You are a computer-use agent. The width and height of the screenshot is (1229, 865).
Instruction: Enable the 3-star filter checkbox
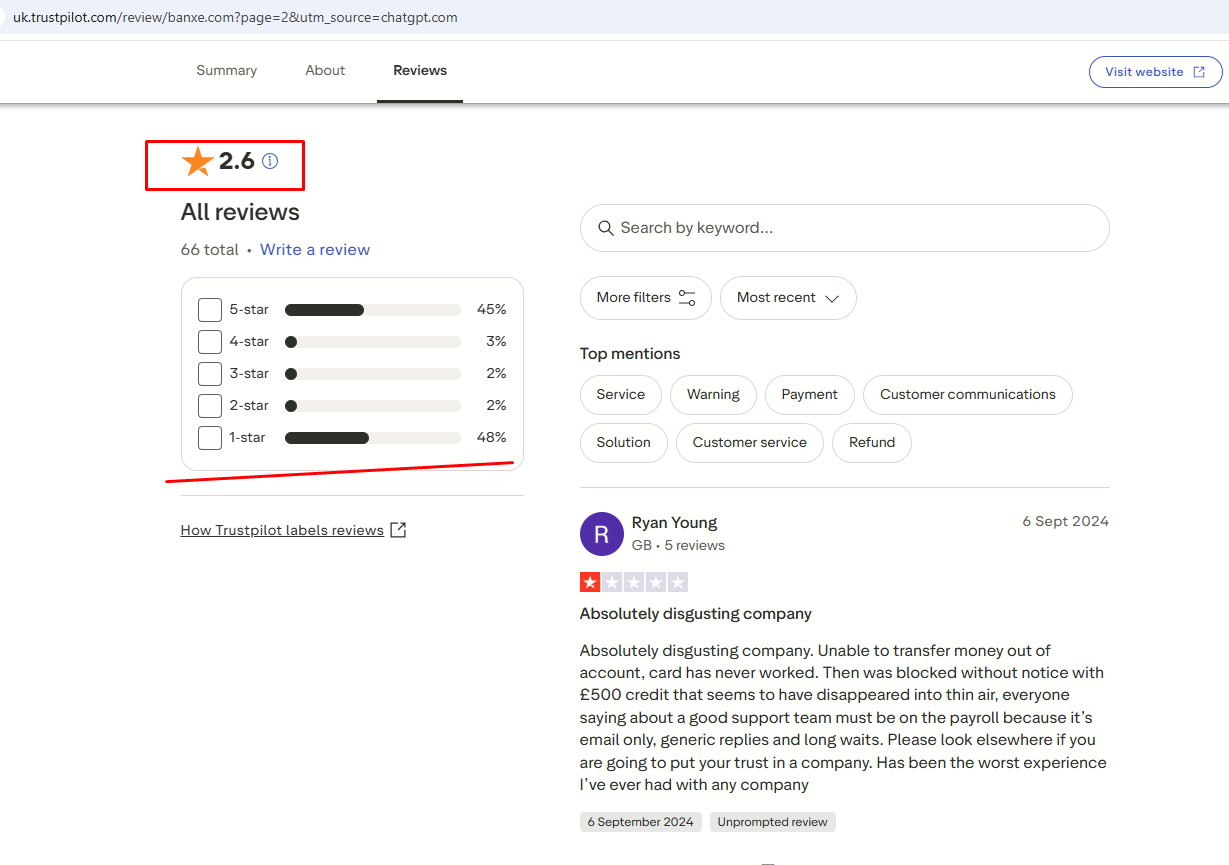click(210, 374)
